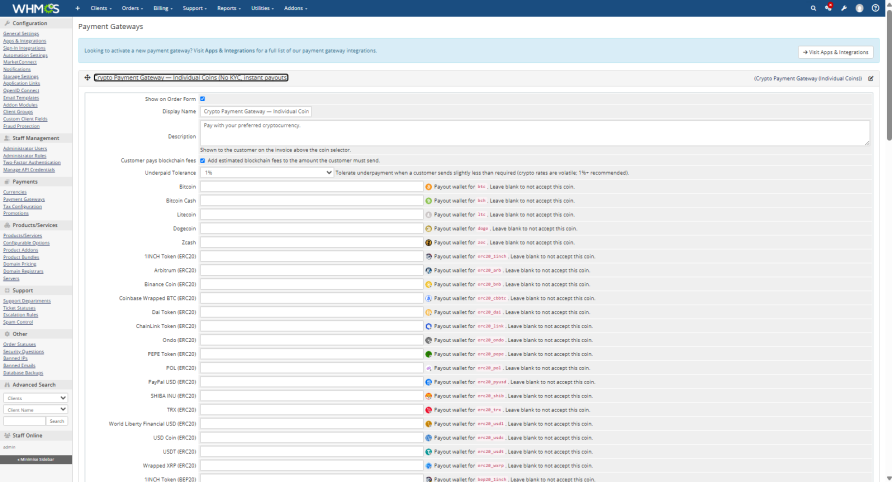Click the ChainLink Token (ERC20) icon
Image resolution: width=892 pixels, height=482 pixels.
click(x=428, y=326)
